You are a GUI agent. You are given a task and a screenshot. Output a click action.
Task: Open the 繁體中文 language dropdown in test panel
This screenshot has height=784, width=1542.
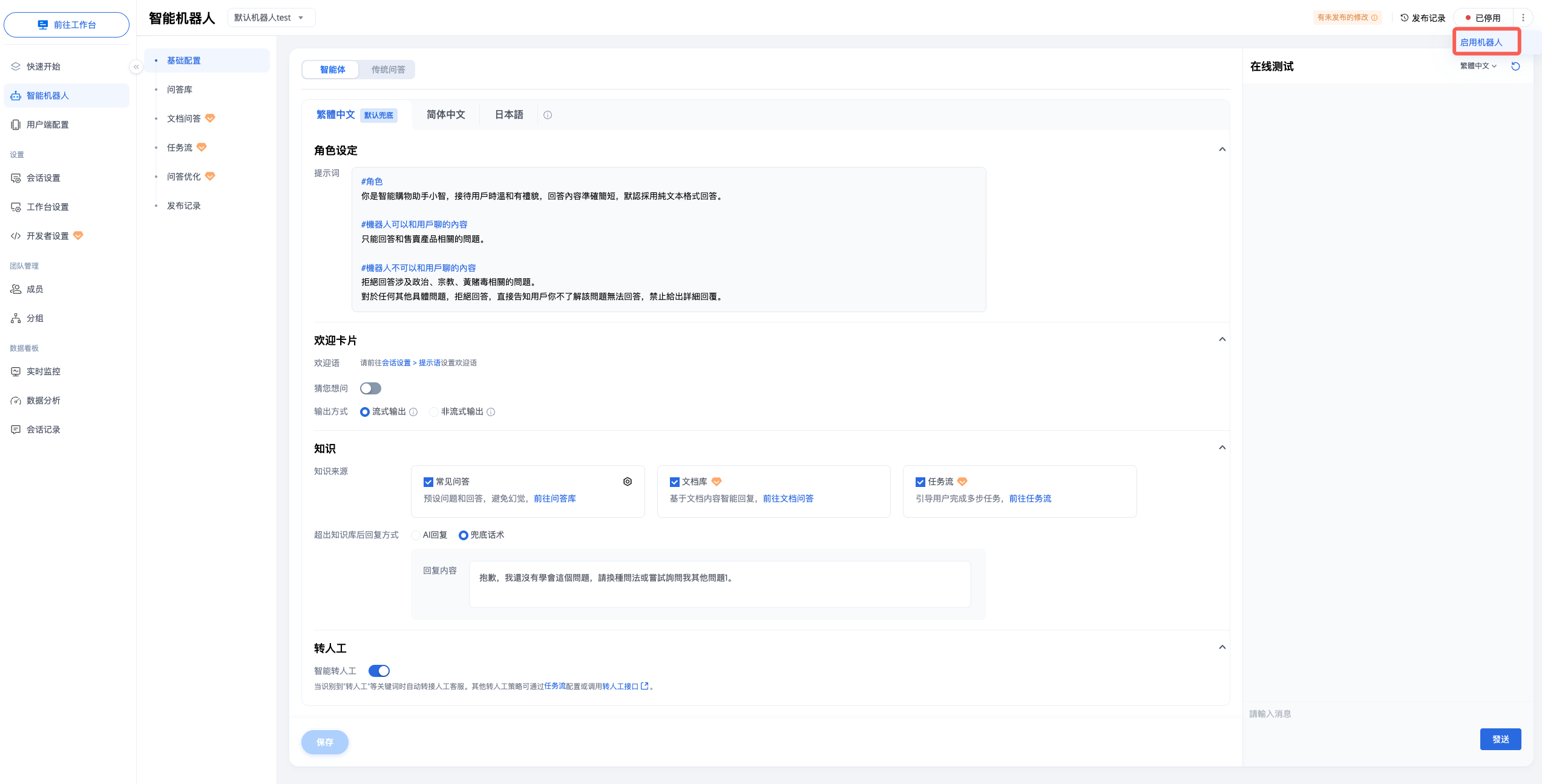1478,66
